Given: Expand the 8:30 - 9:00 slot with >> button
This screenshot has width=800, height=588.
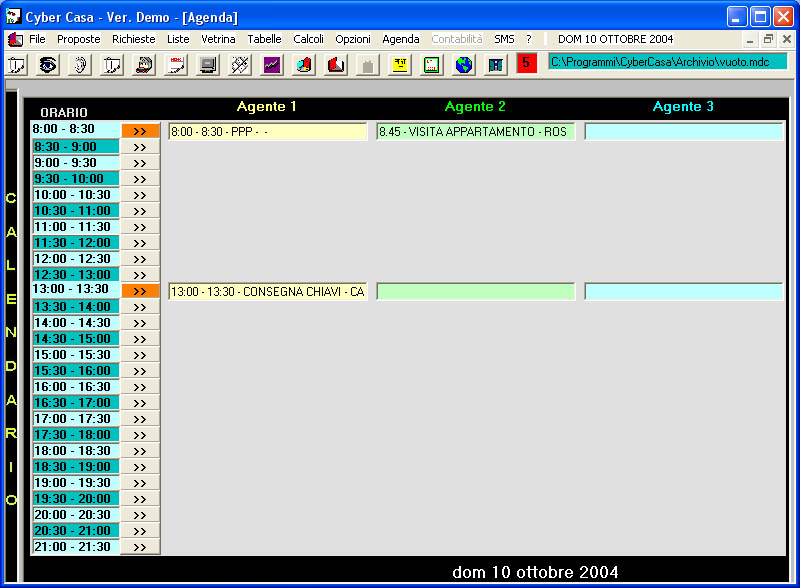Looking at the screenshot, I should 140,147.
